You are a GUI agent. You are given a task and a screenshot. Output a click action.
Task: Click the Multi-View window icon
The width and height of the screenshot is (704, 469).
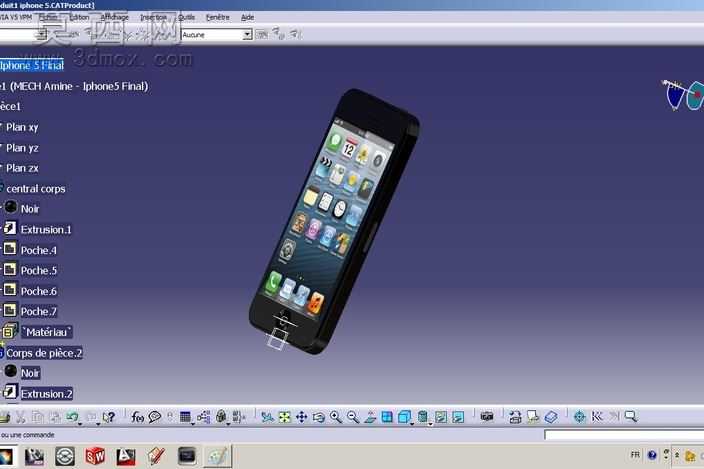pyautogui.click(x=387, y=417)
